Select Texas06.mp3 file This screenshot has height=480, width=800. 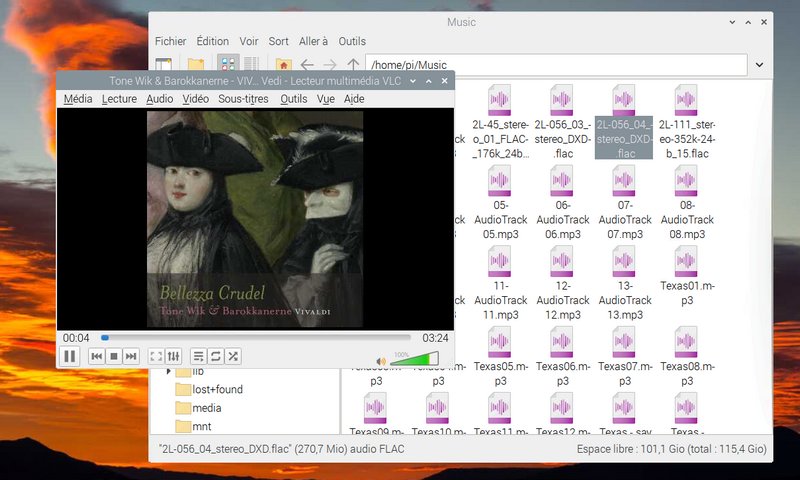pos(562,357)
